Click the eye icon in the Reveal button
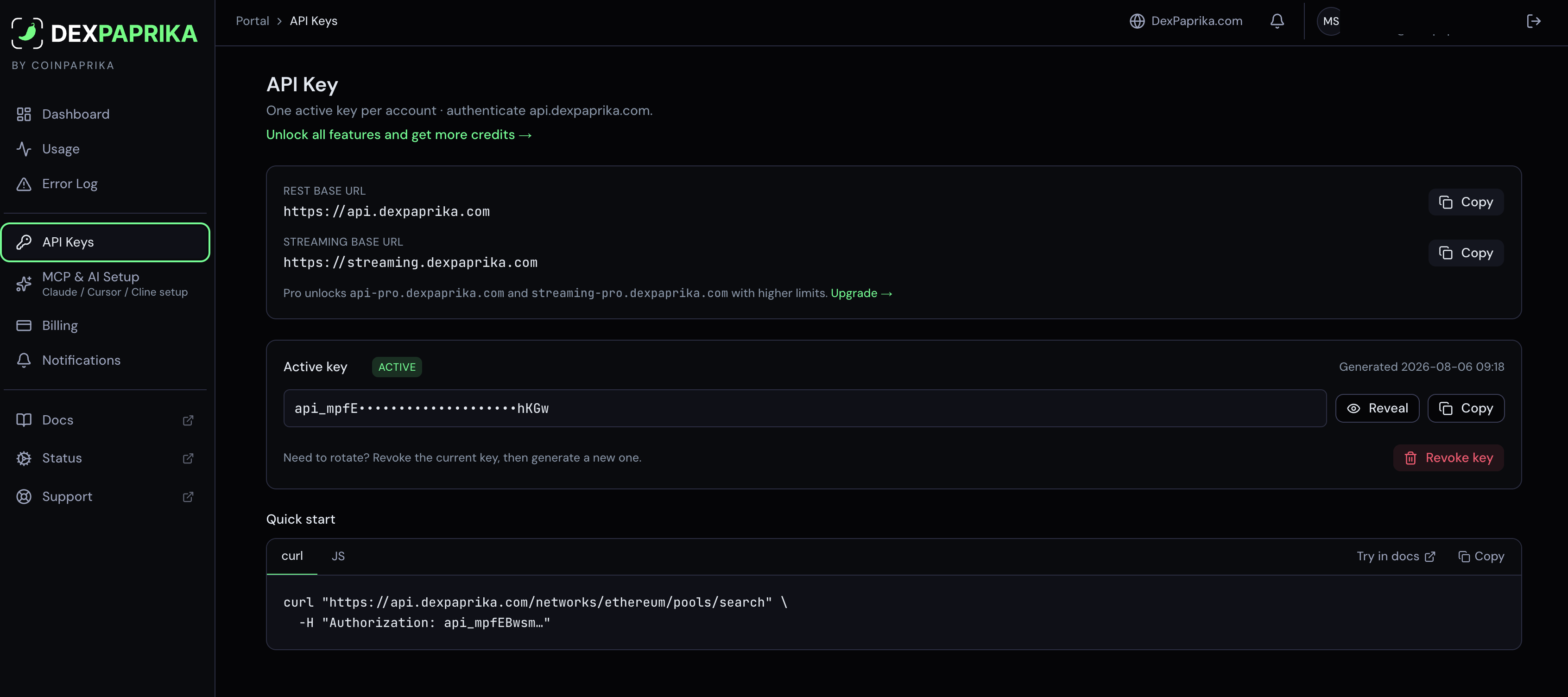The height and width of the screenshot is (697, 1568). tap(1353, 409)
